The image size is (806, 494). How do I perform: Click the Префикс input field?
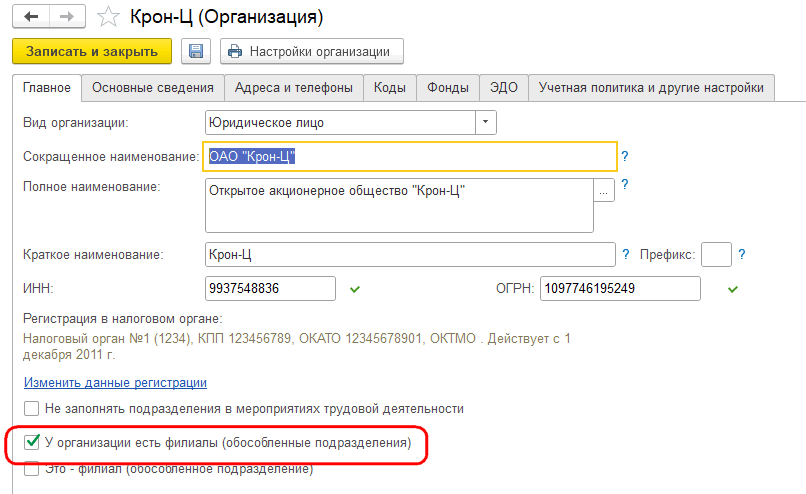716,254
